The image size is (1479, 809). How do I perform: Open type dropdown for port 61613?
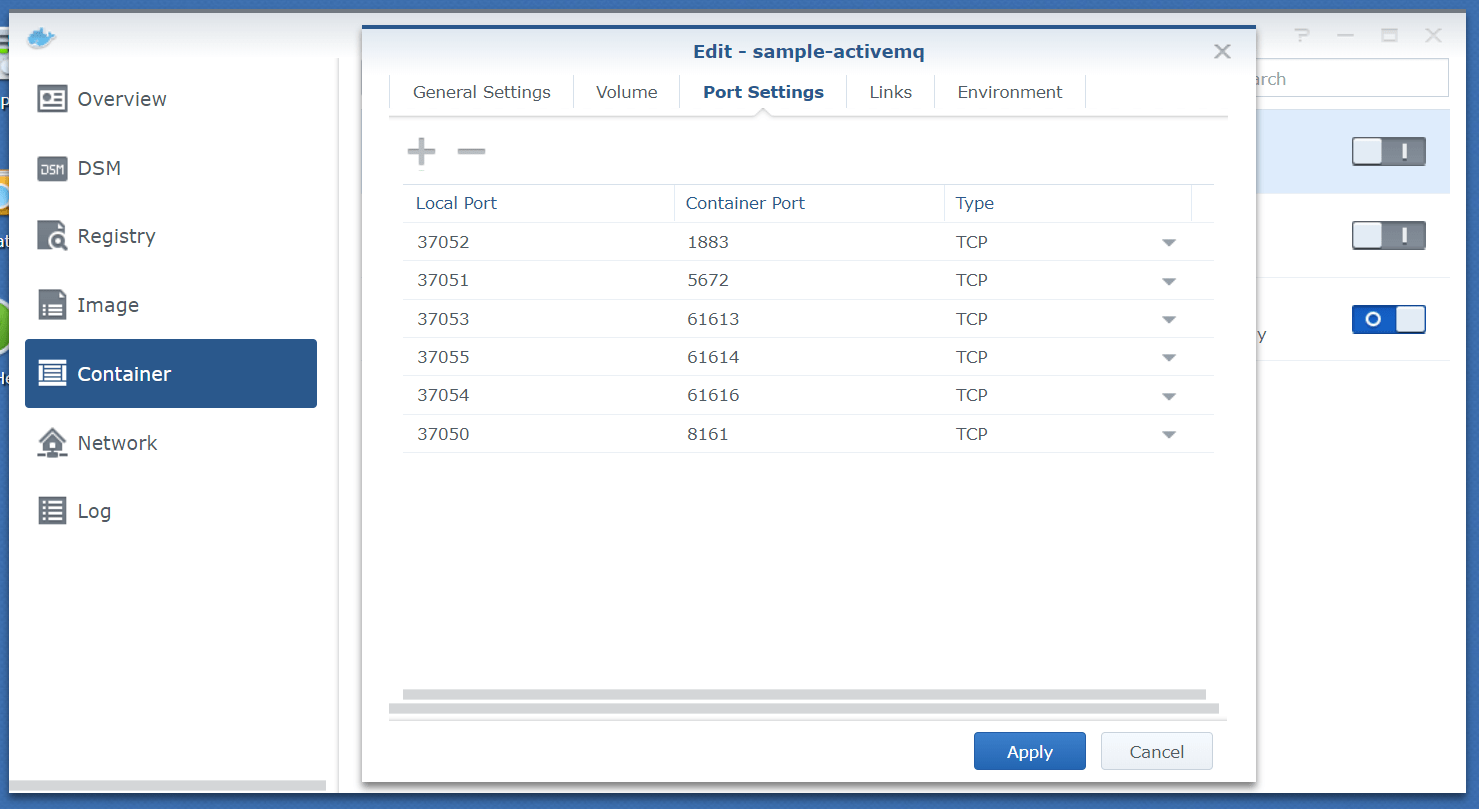(1168, 320)
